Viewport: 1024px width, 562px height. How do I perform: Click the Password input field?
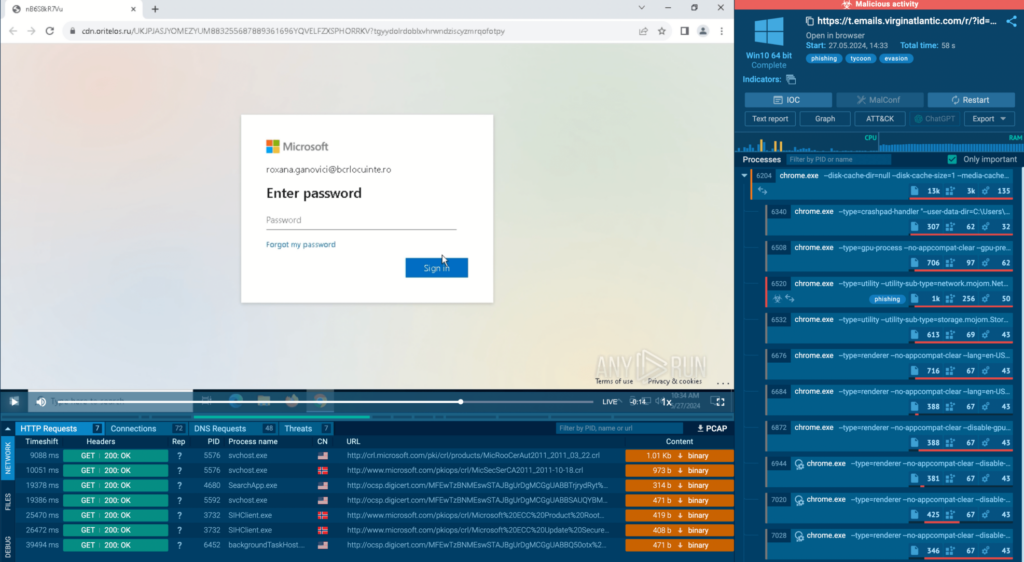coord(360,220)
